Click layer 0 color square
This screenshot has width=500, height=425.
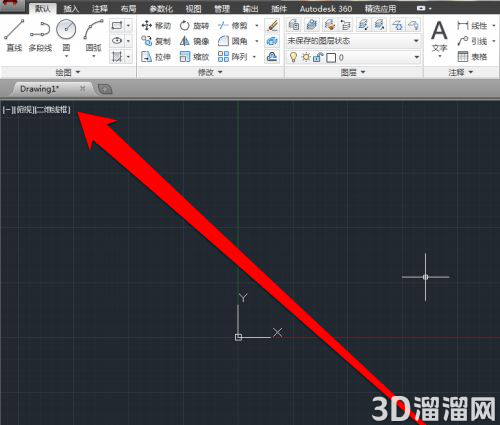[x=331, y=58]
